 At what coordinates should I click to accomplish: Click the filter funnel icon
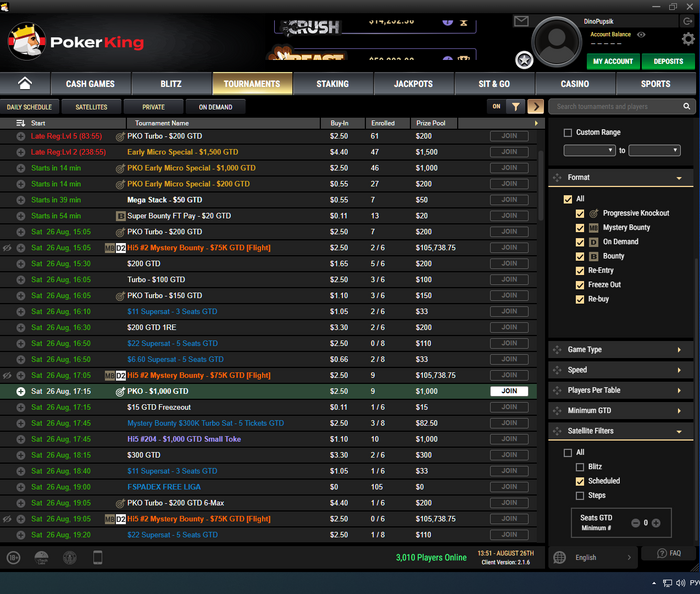pyautogui.click(x=516, y=107)
